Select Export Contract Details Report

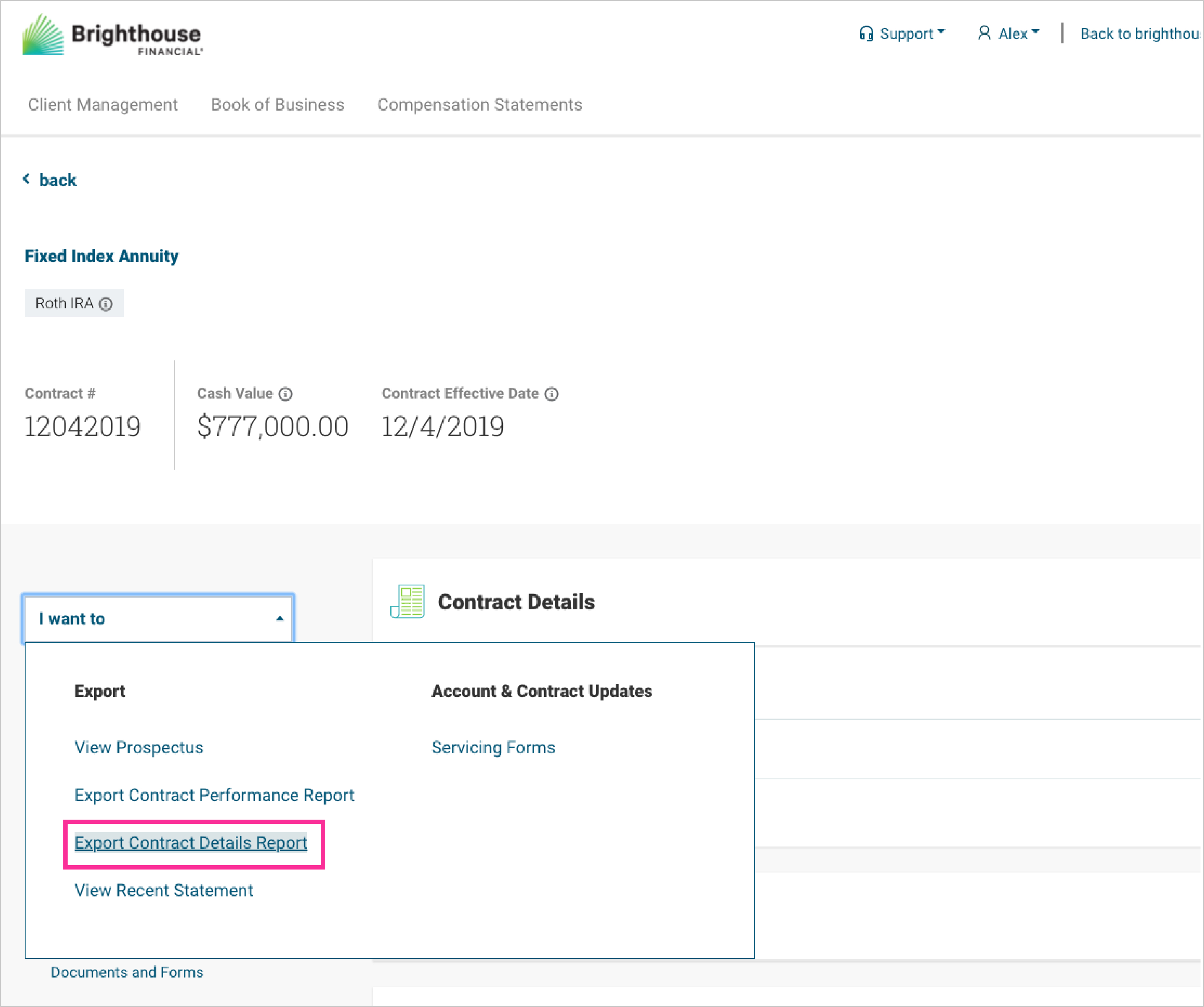(190, 842)
